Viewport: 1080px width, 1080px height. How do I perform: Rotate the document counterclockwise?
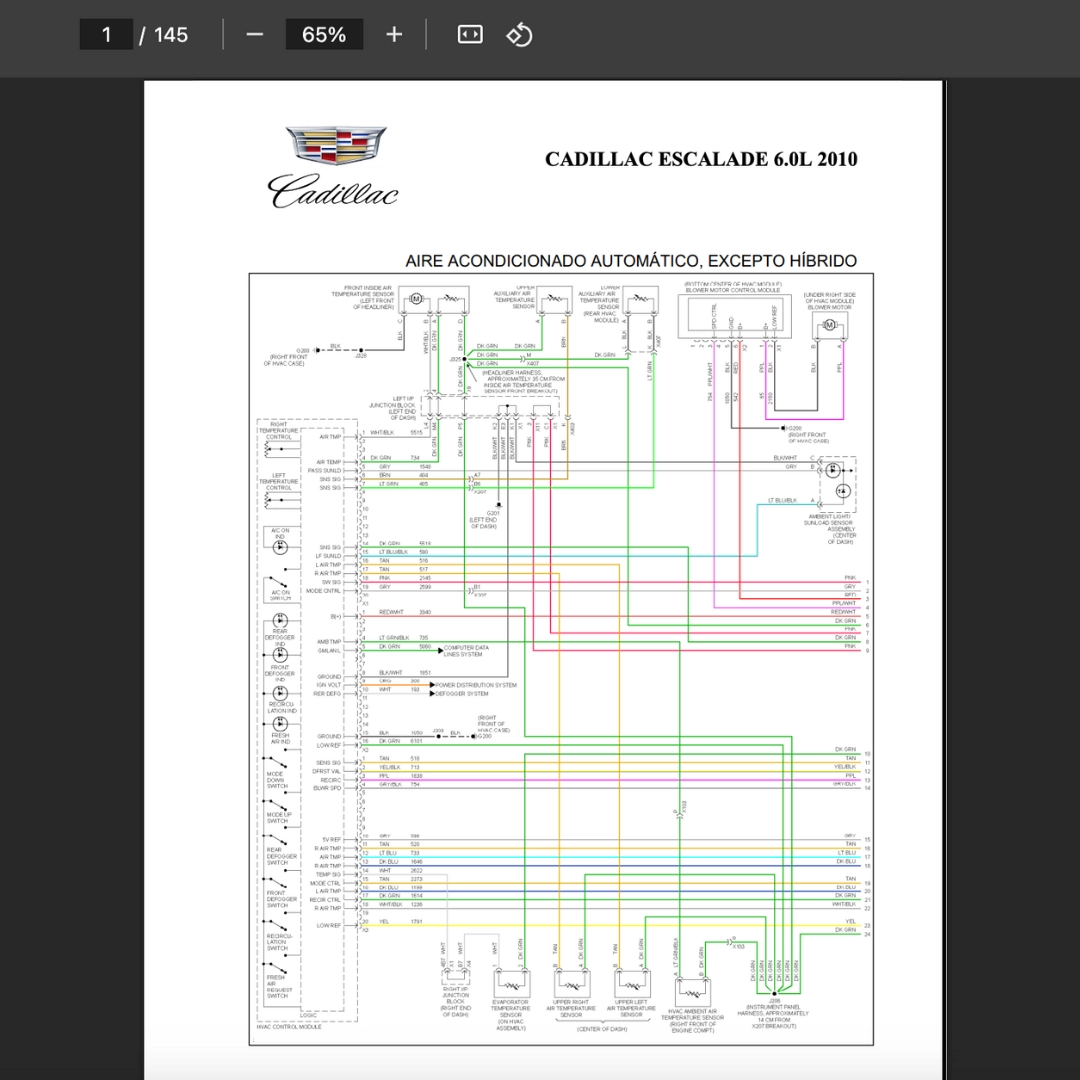pyautogui.click(x=519, y=34)
